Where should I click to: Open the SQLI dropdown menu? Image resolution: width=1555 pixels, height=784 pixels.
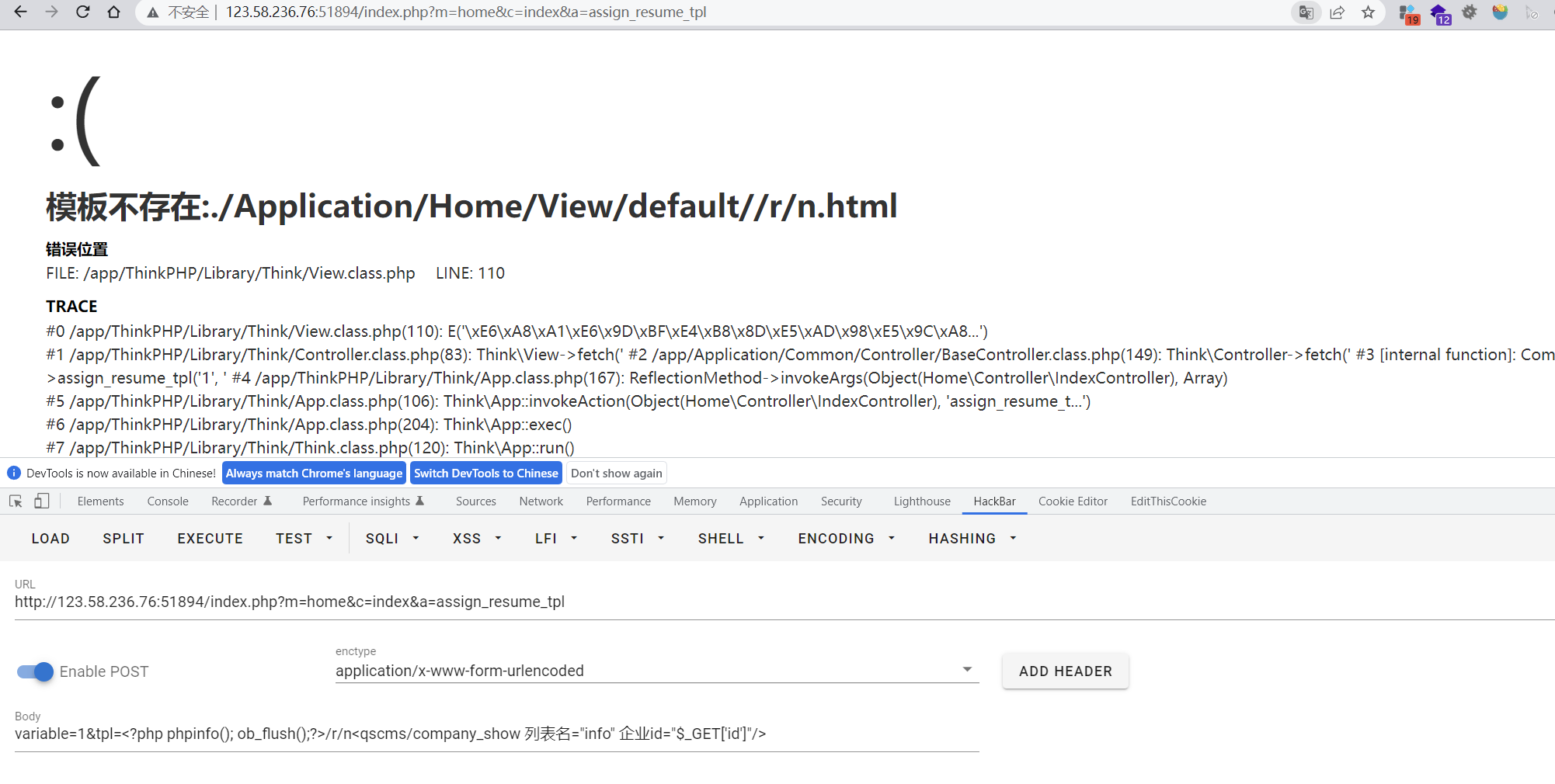392,538
